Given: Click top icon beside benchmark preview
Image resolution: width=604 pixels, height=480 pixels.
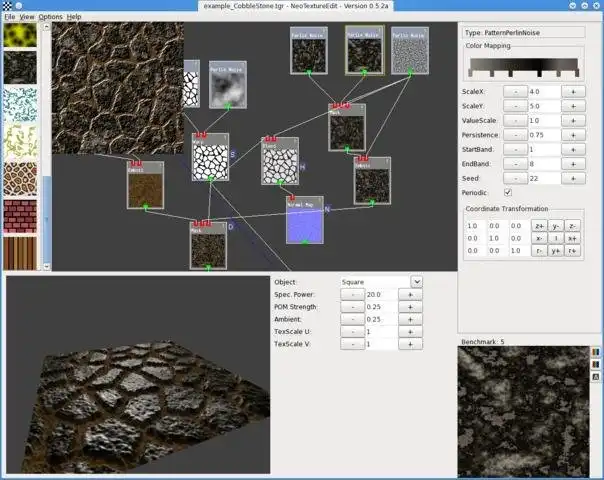Looking at the screenshot, I should 597,352.
